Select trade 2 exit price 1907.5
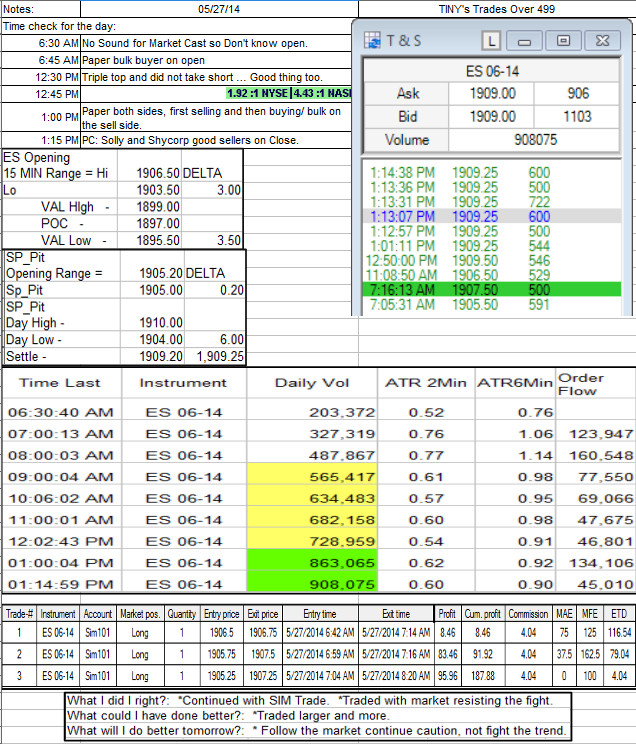636x744 pixels. coord(263,654)
